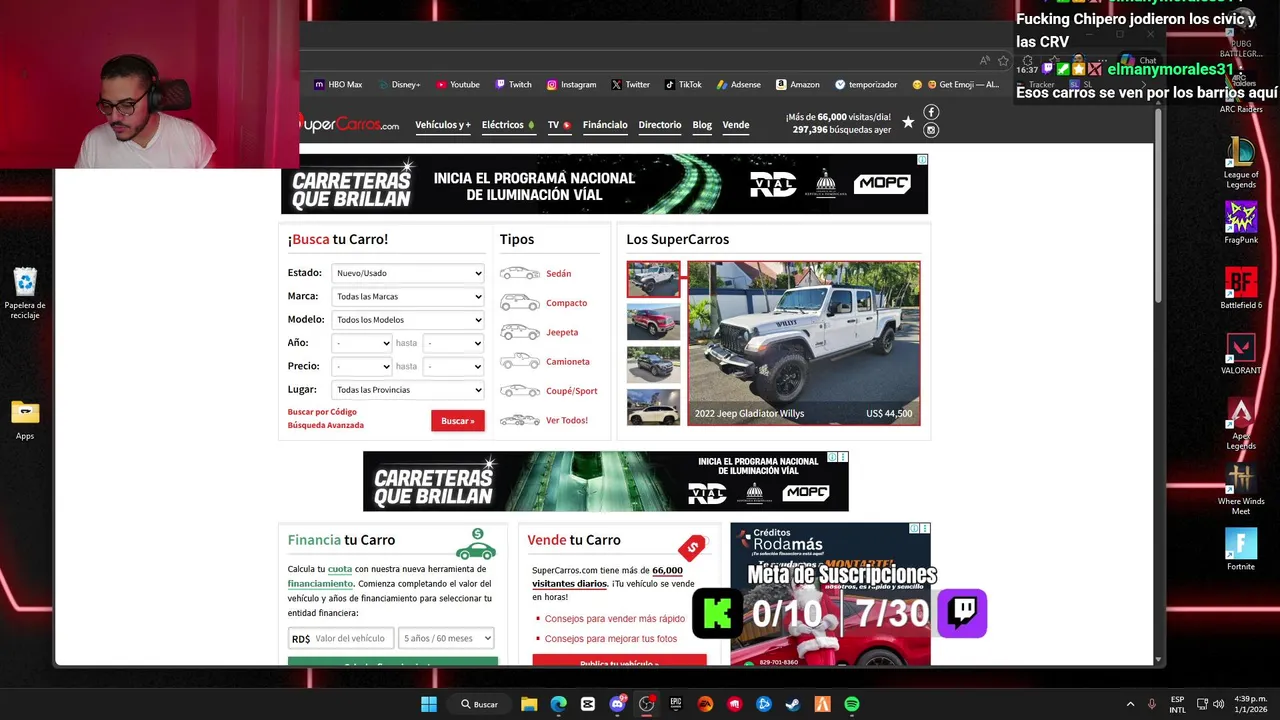Open the Vende menu item

point(736,125)
